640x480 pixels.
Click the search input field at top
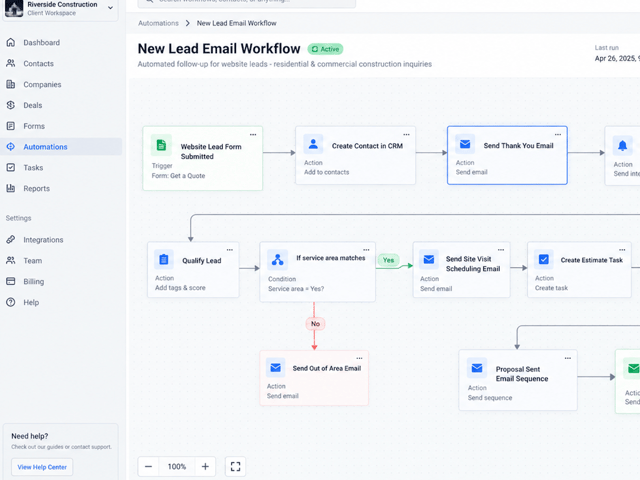pos(247,2)
